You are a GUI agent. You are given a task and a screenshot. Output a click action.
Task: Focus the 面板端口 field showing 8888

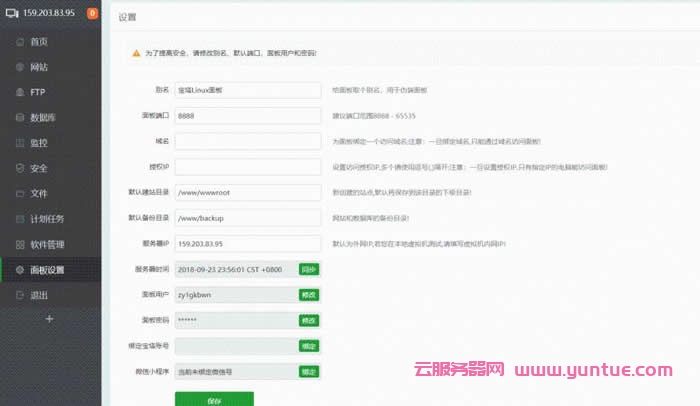tap(247, 116)
